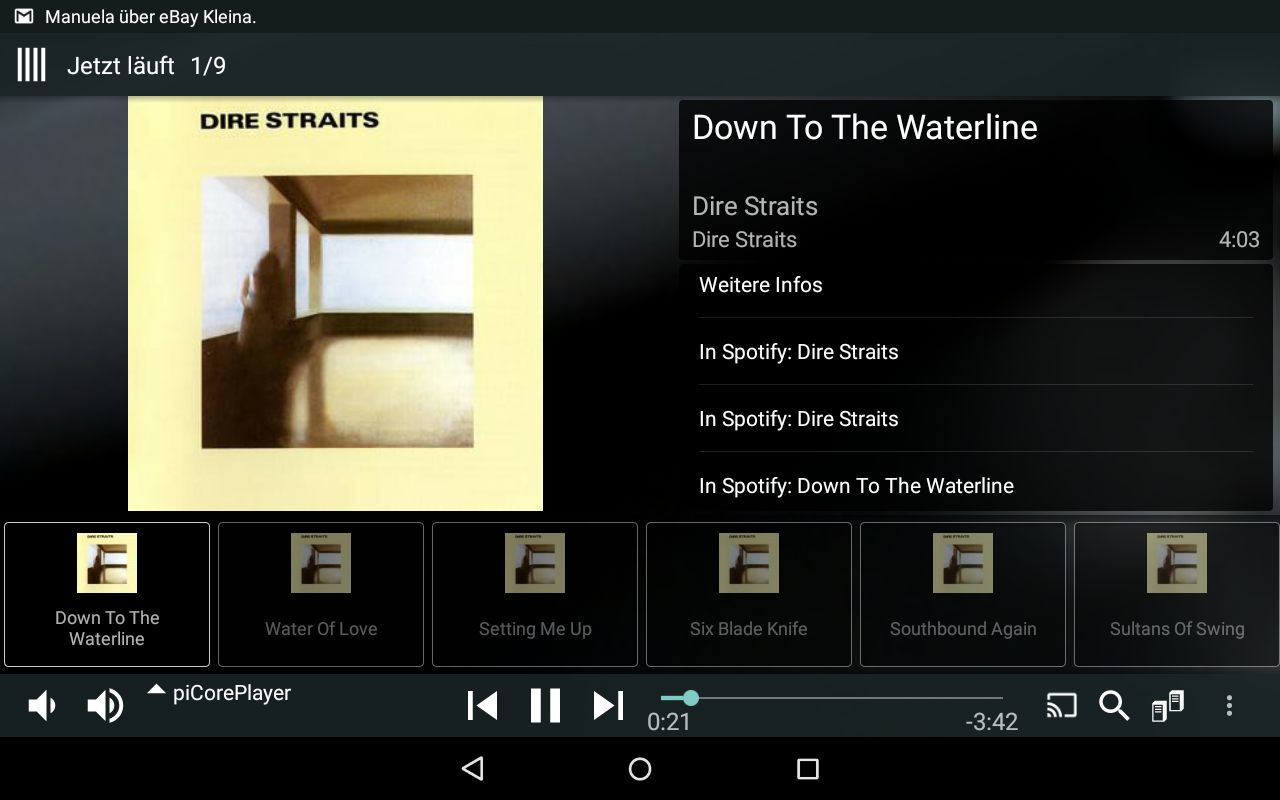Select Water Of Love track thumbnail
1280x800 pixels.
coord(321,594)
